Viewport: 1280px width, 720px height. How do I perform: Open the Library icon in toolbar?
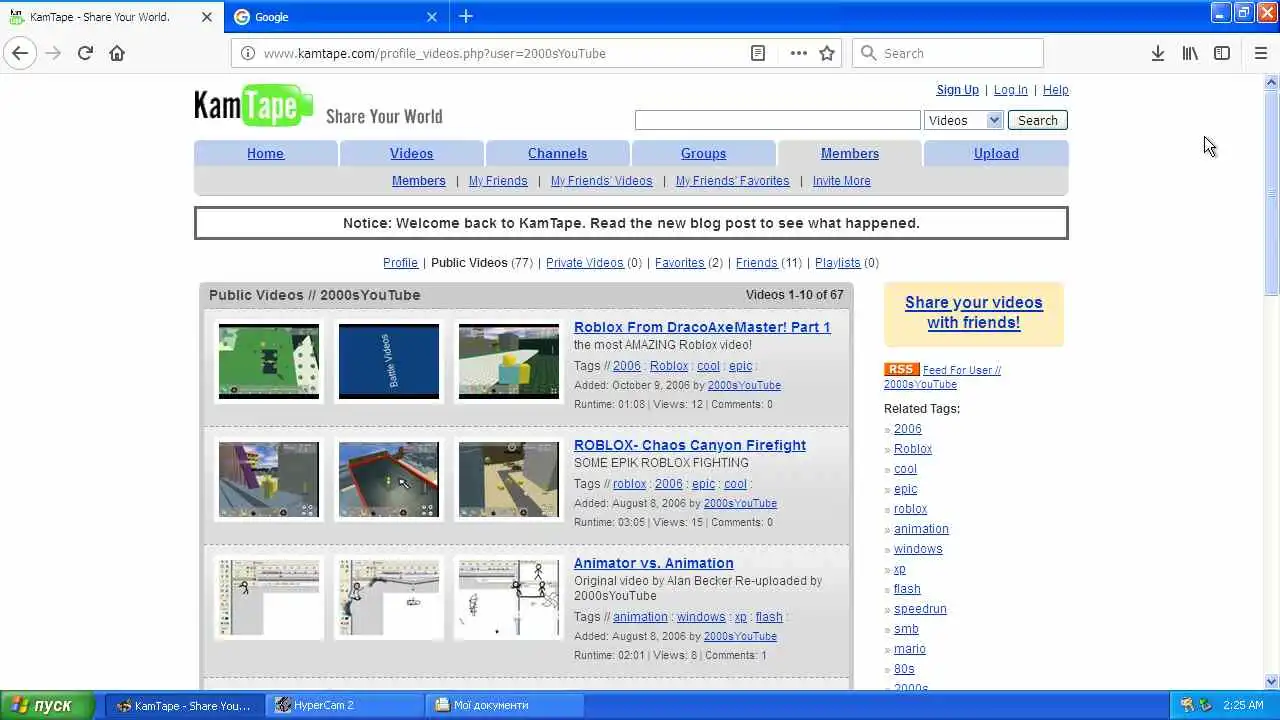point(1190,53)
